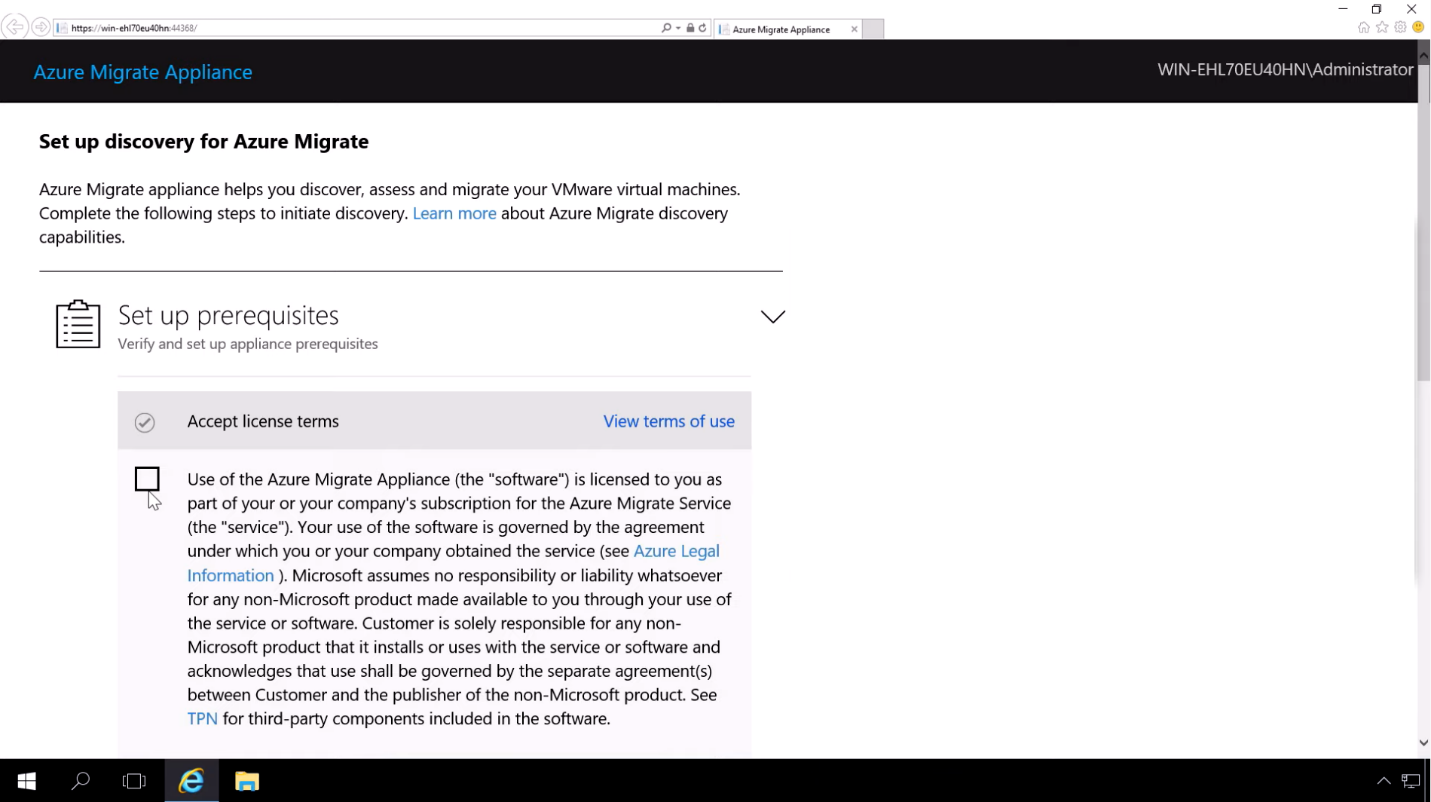Click the Accept license terms row label

pyautogui.click(x=263, y=421)
